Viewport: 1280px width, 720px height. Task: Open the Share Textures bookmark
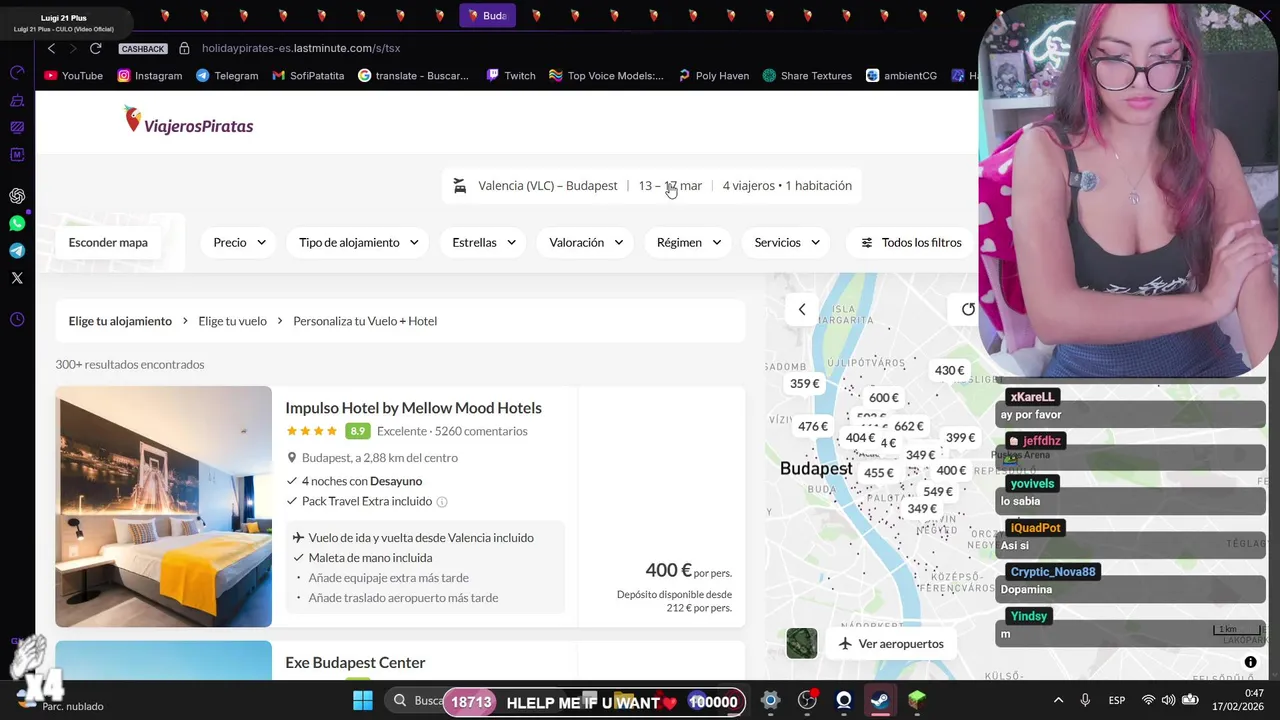[x=807, y=75]
